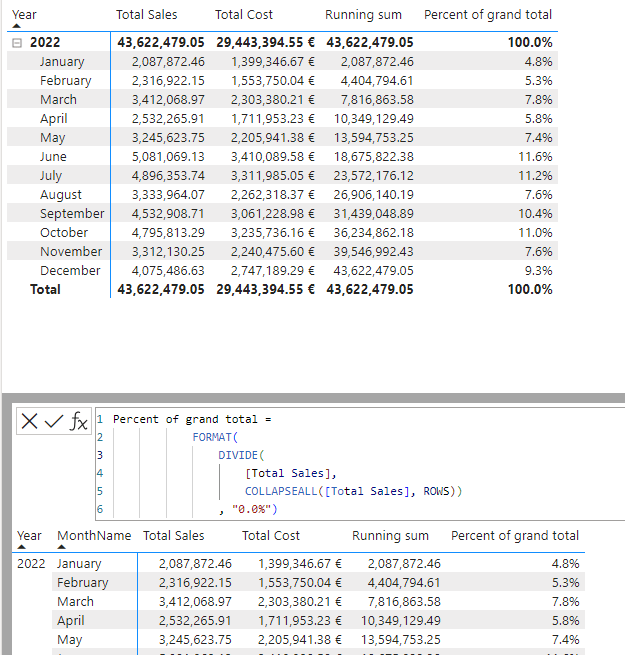Select the June row label in matrix
625x655 pixels.
(53, 157)
